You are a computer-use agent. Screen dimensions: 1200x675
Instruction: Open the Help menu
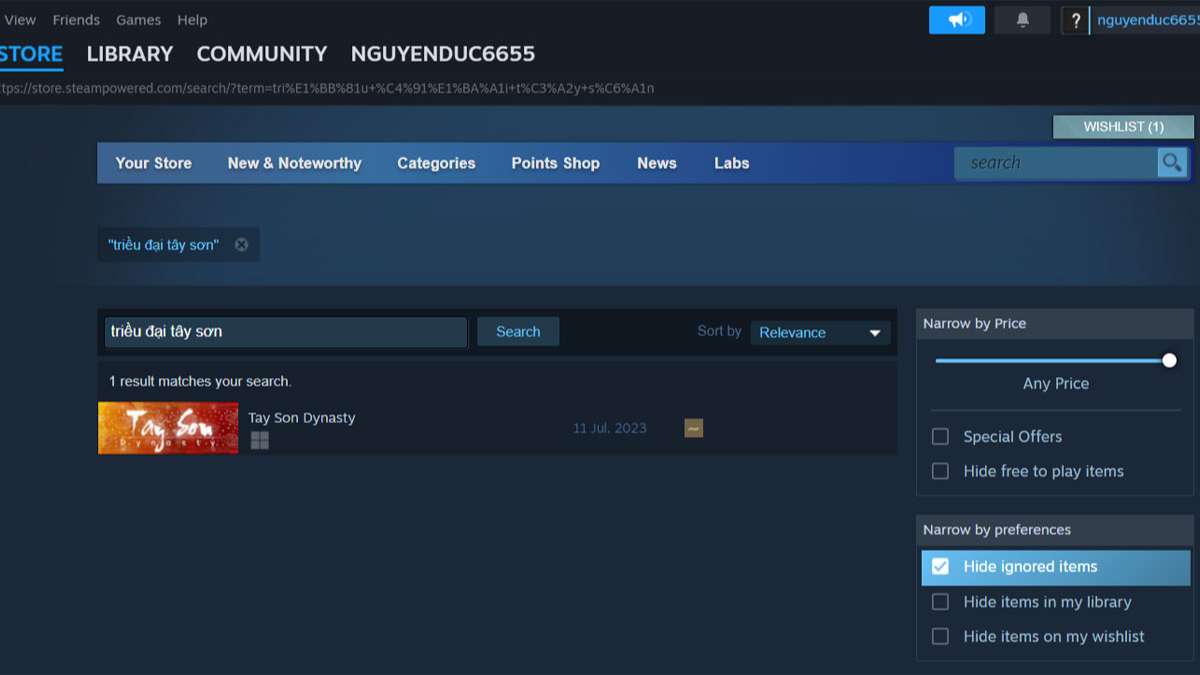[192, 20]
